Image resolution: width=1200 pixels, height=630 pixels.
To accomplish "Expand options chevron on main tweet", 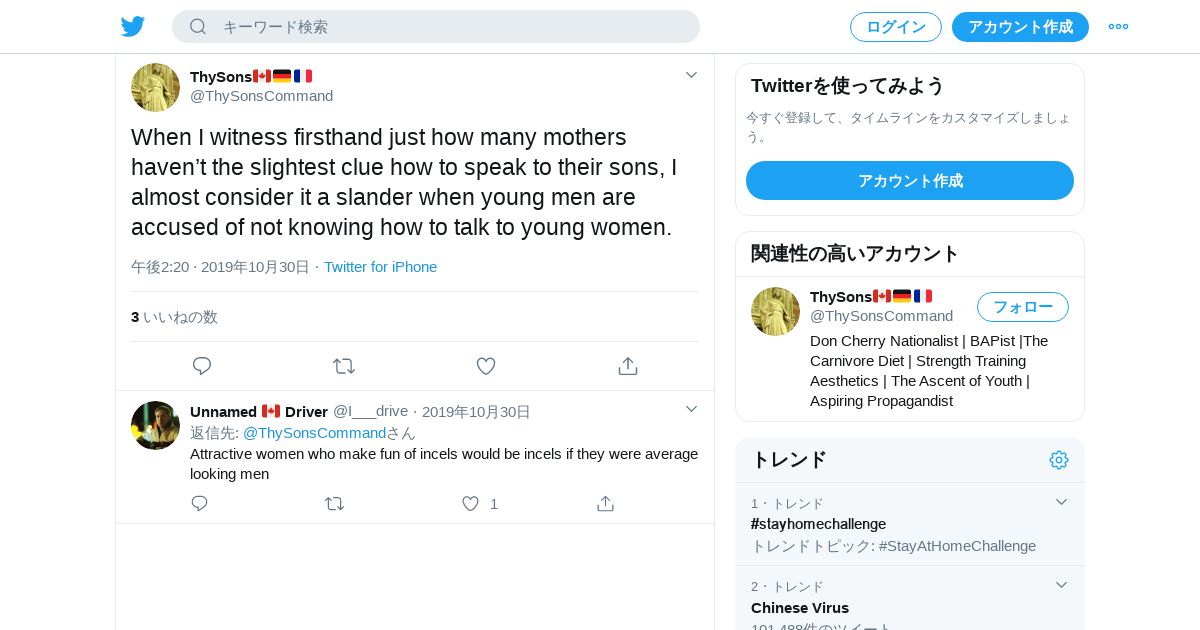I will tap(691, 75).
